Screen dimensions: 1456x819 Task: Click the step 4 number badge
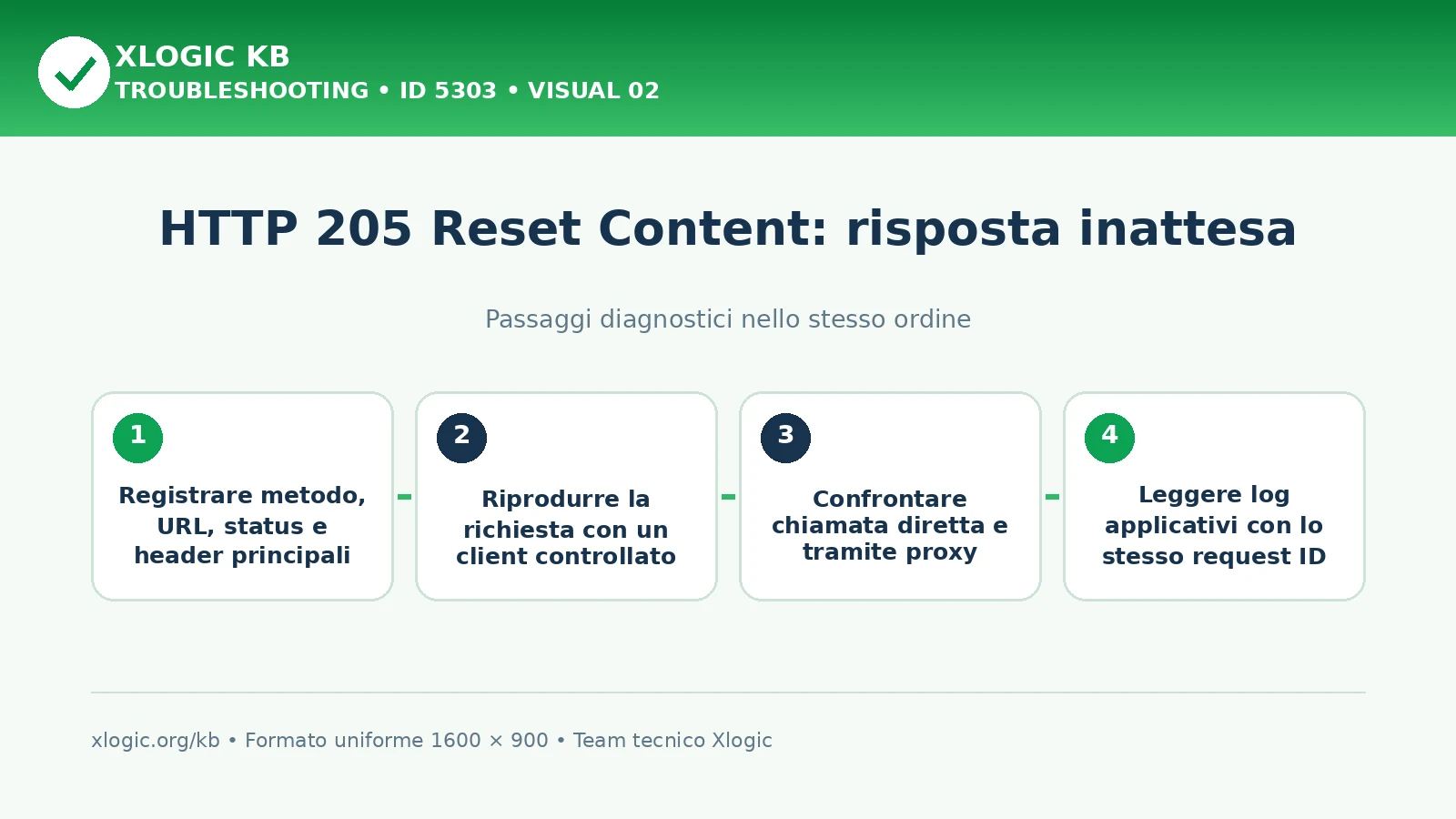[1110, 438]
